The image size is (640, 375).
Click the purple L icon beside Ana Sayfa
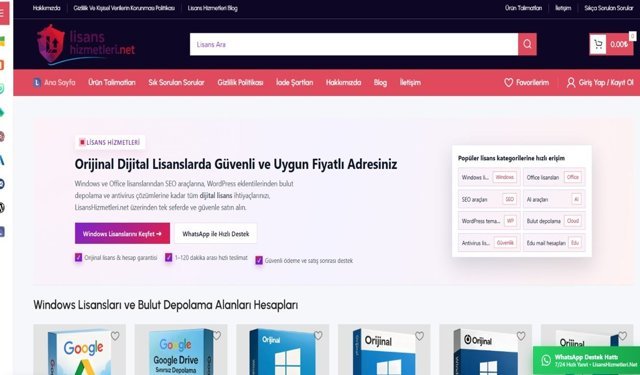pyautogui.click(x=37, y=82)
